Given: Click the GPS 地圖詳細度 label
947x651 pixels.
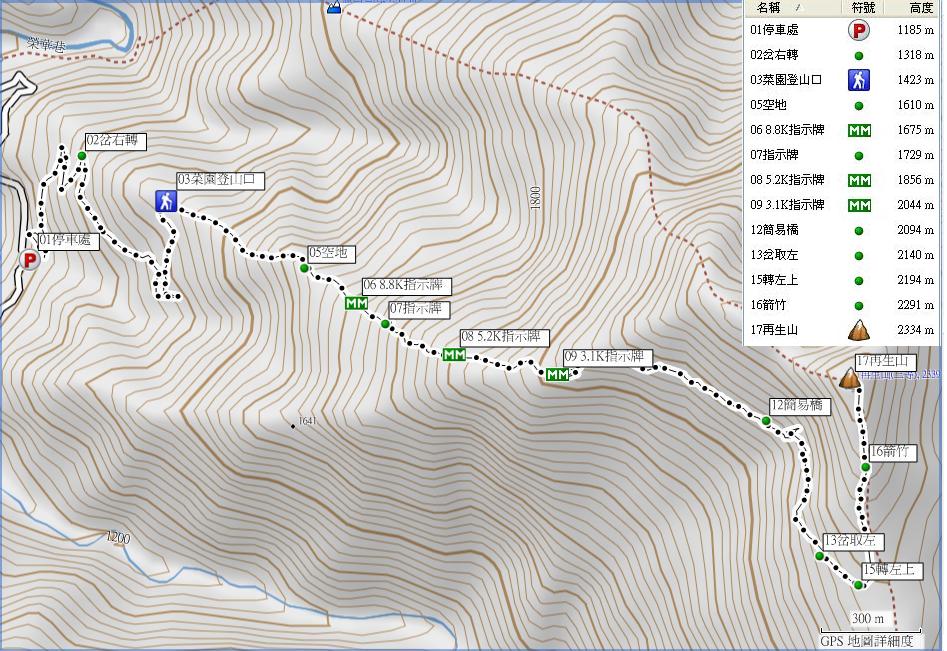Looking at the screenshot, I should [867, 641].
